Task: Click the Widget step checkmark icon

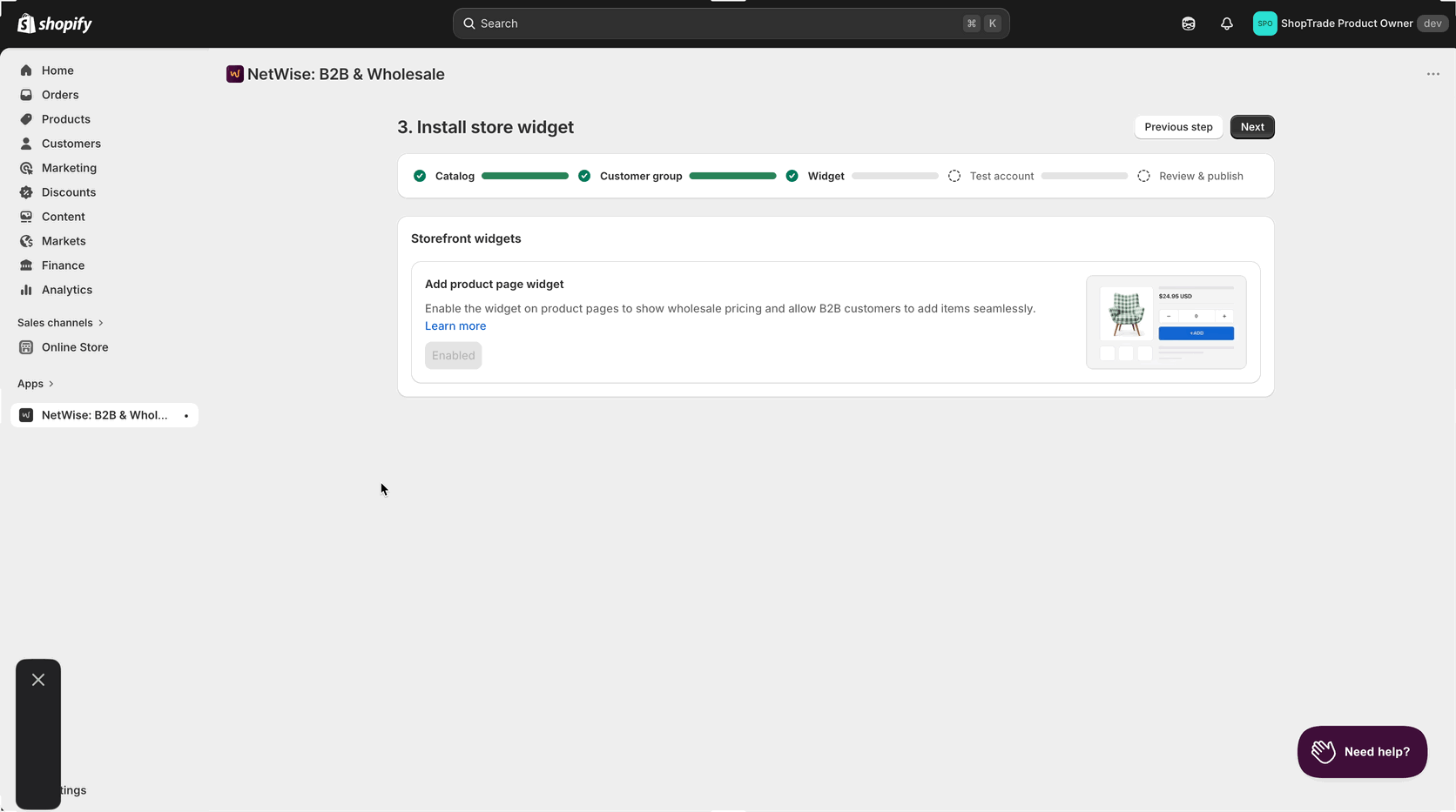Action: [792, 176]
